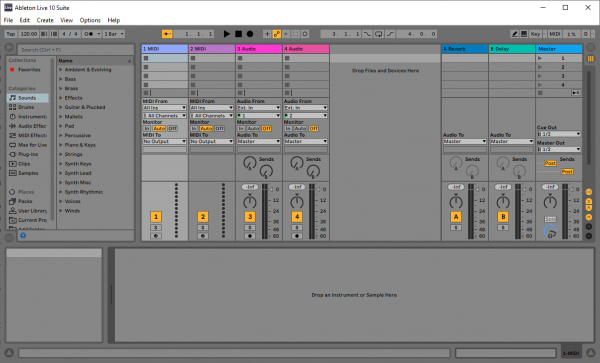Toggle Track 4 activator button
600x363 pixels.
click(297, 217)
